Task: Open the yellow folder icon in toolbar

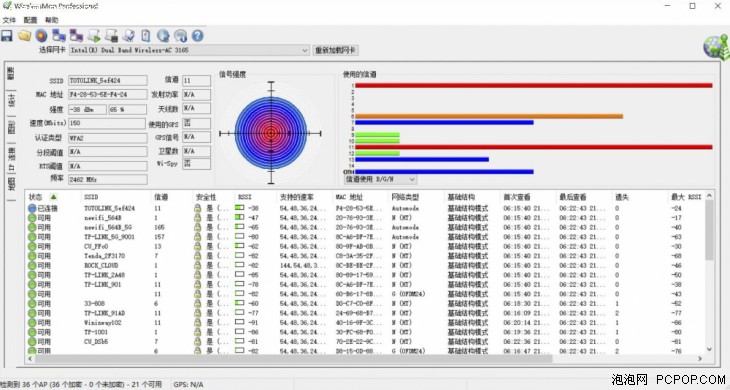Action: [24, 35]
